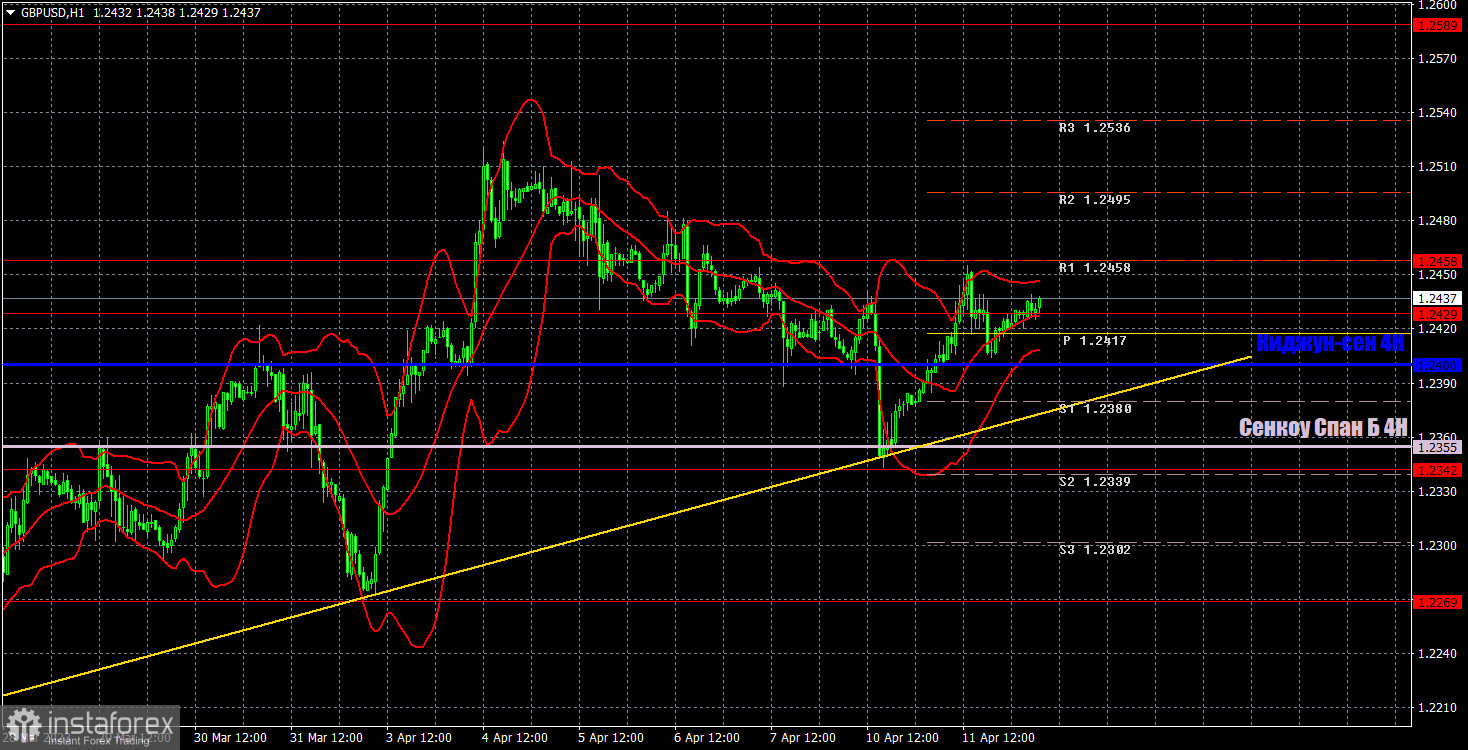Click the 30 Mar 12:00 time label

click(x=231, y=738)
